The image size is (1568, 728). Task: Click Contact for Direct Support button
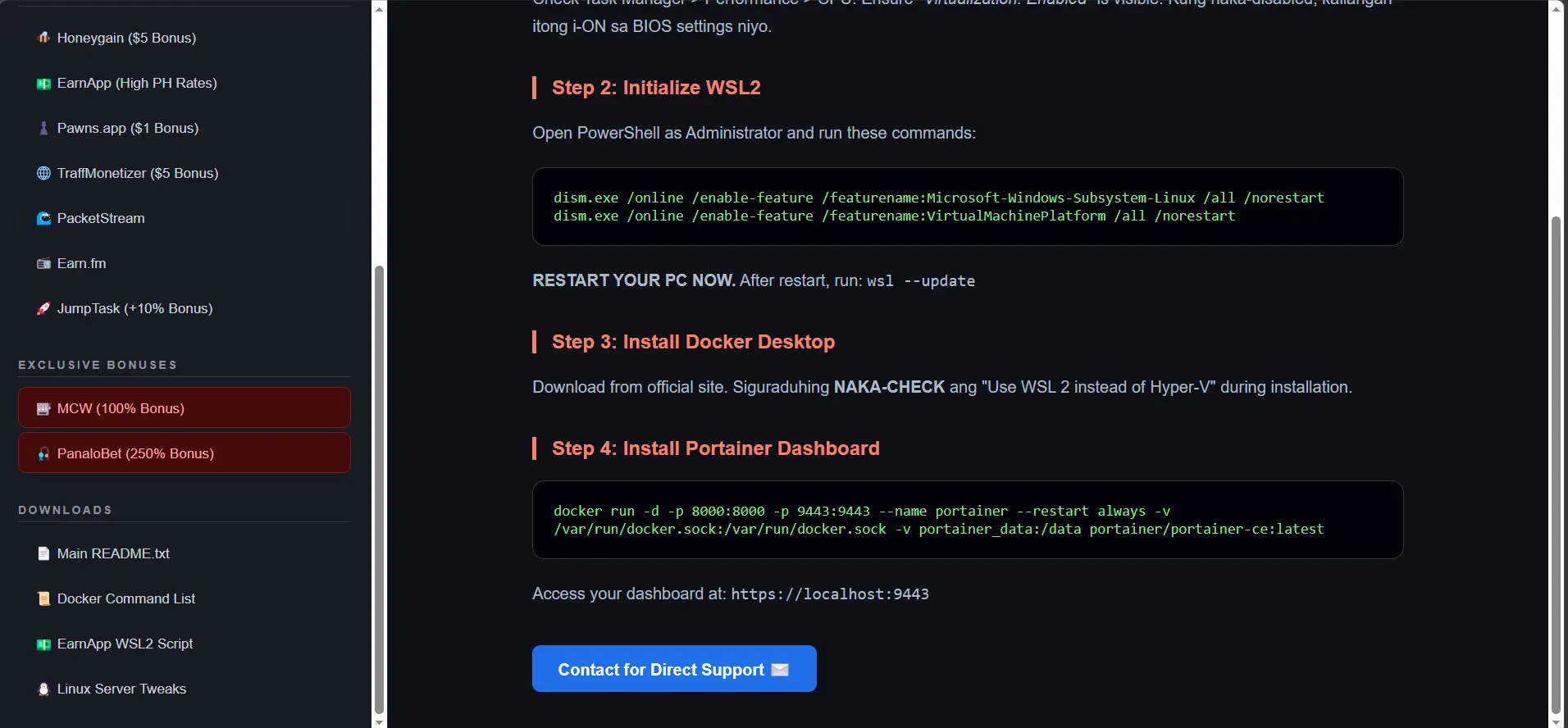click(x=674, y=669)
